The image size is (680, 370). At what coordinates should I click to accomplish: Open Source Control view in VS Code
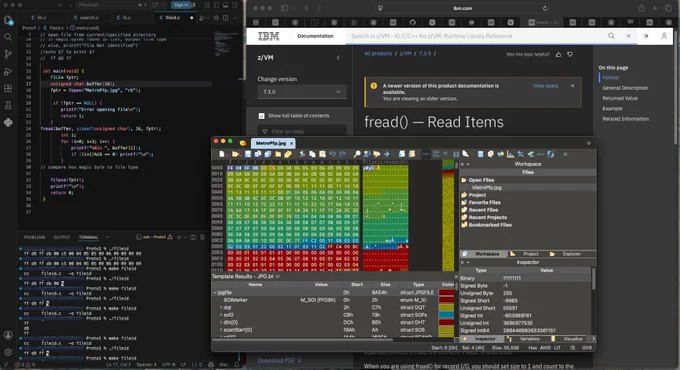[x=8, y=54]
